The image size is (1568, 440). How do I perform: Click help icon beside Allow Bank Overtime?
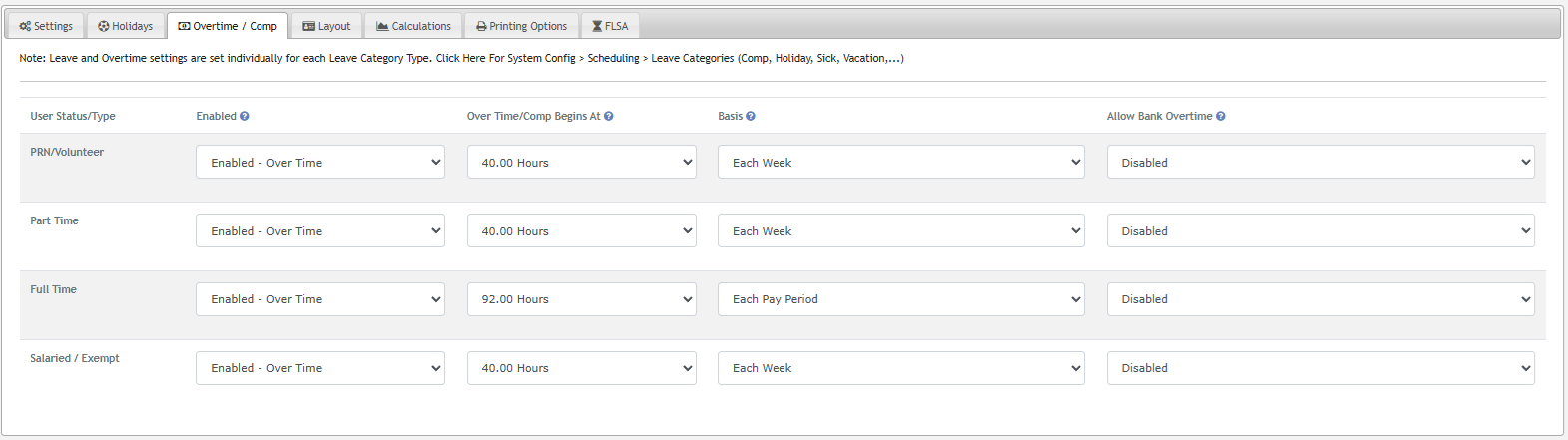1221,116
